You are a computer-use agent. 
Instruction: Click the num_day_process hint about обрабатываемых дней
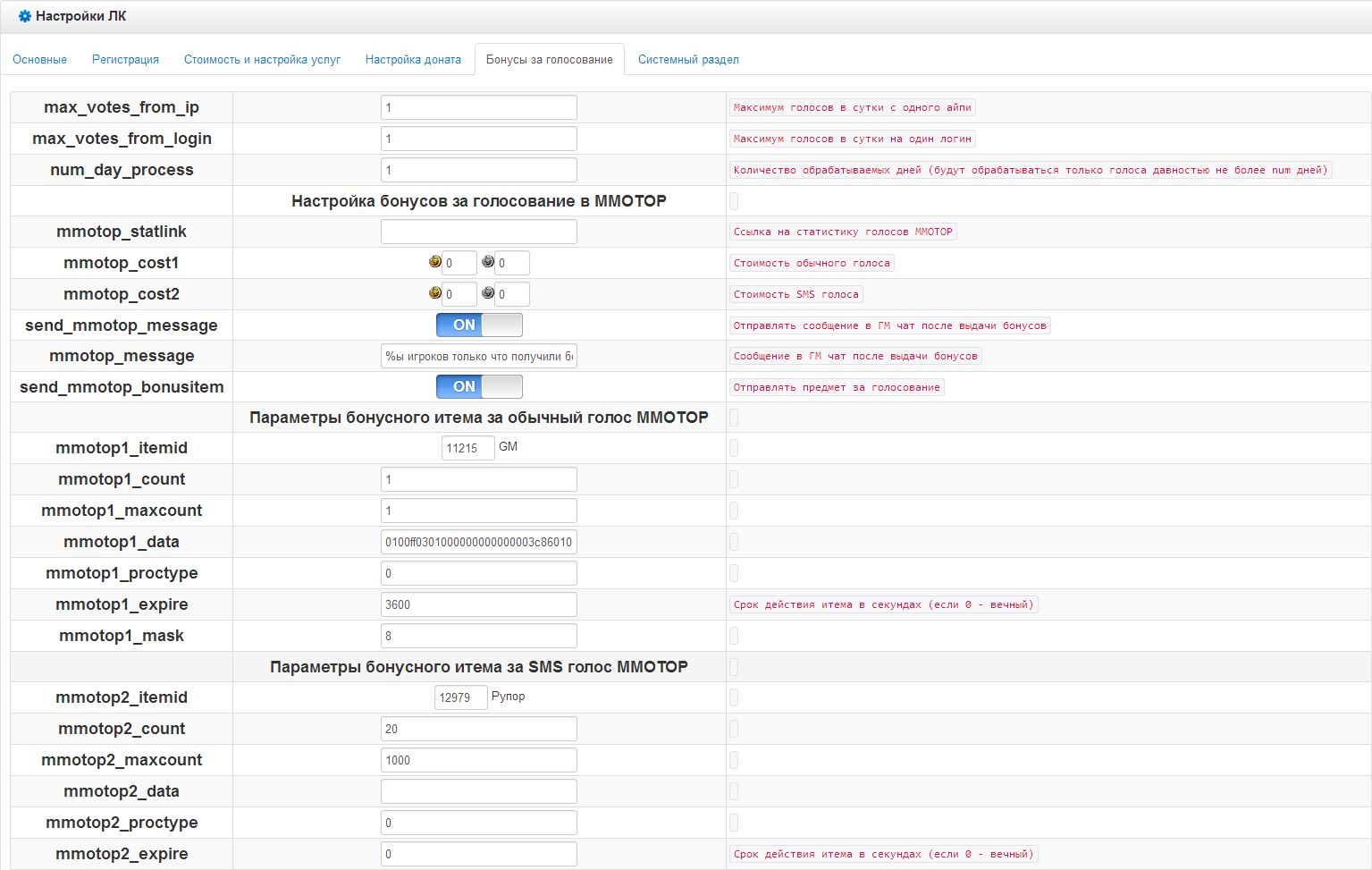point(1031,170)
